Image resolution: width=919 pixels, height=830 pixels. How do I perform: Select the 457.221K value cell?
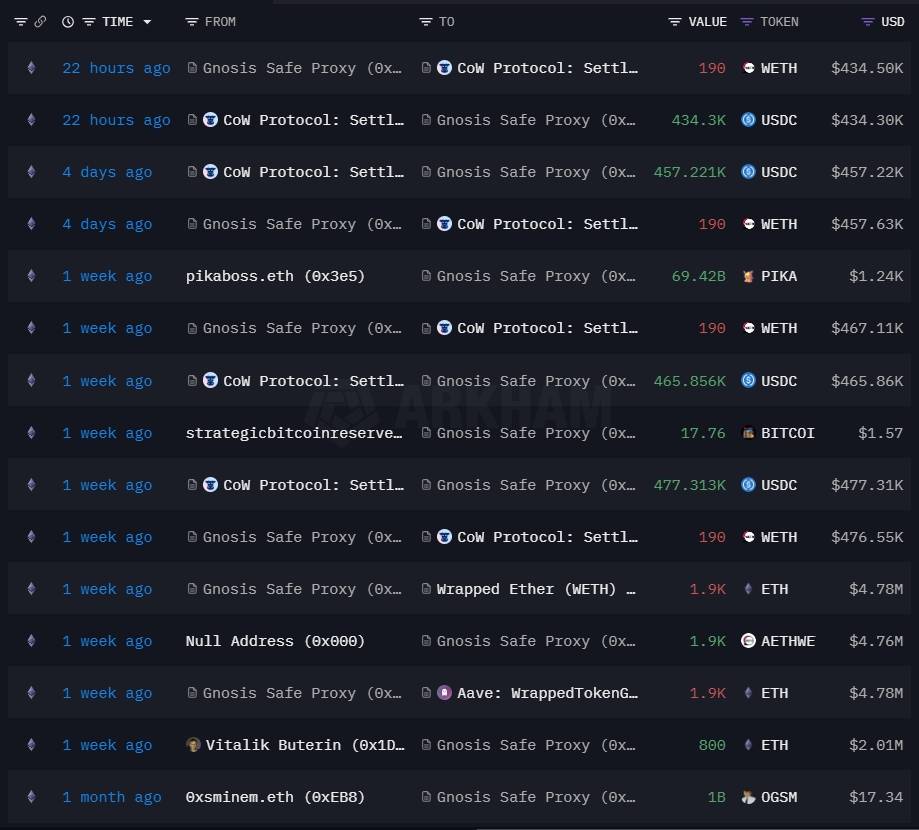(689, 172)
